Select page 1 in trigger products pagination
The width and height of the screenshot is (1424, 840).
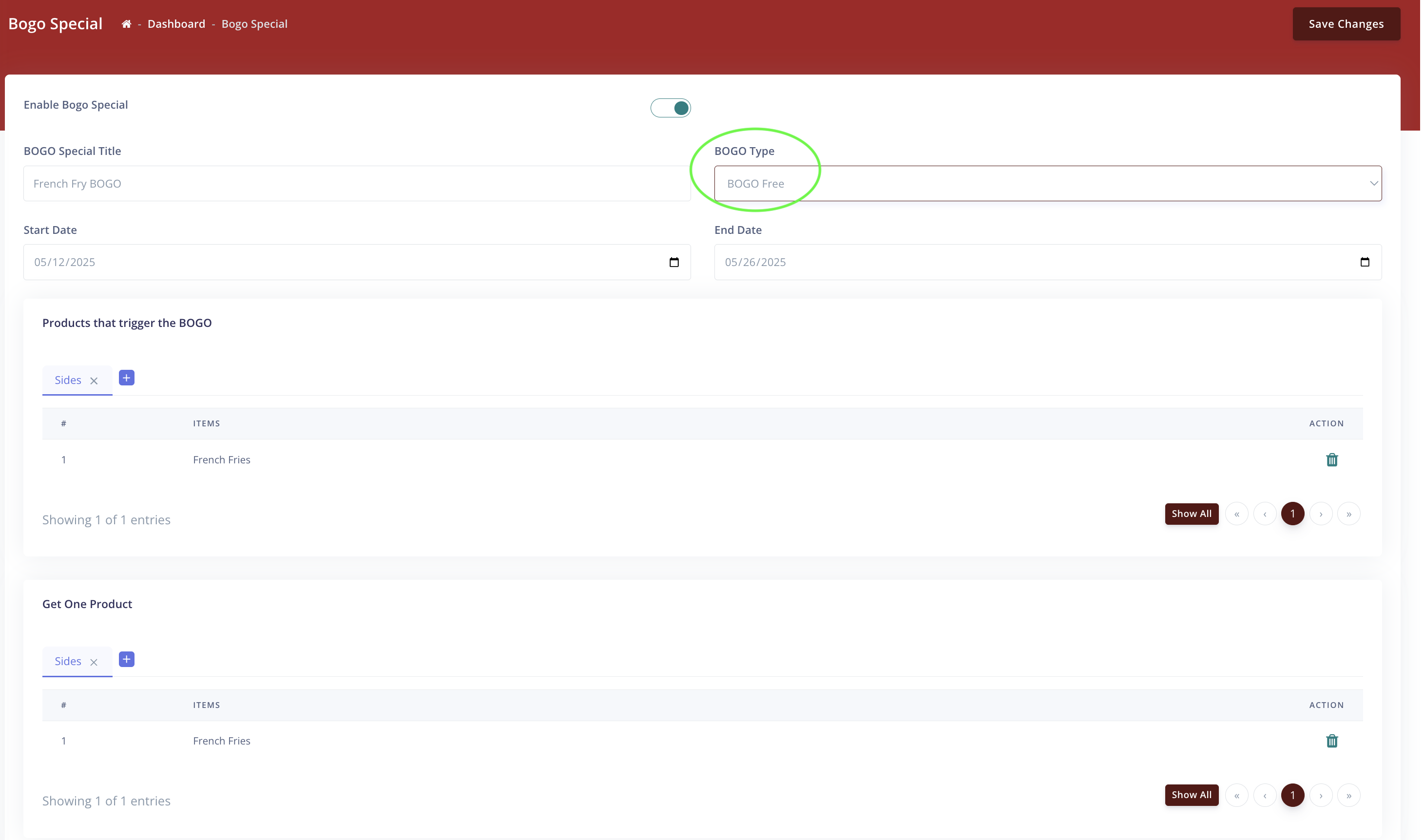click(x=1293, y=514)
